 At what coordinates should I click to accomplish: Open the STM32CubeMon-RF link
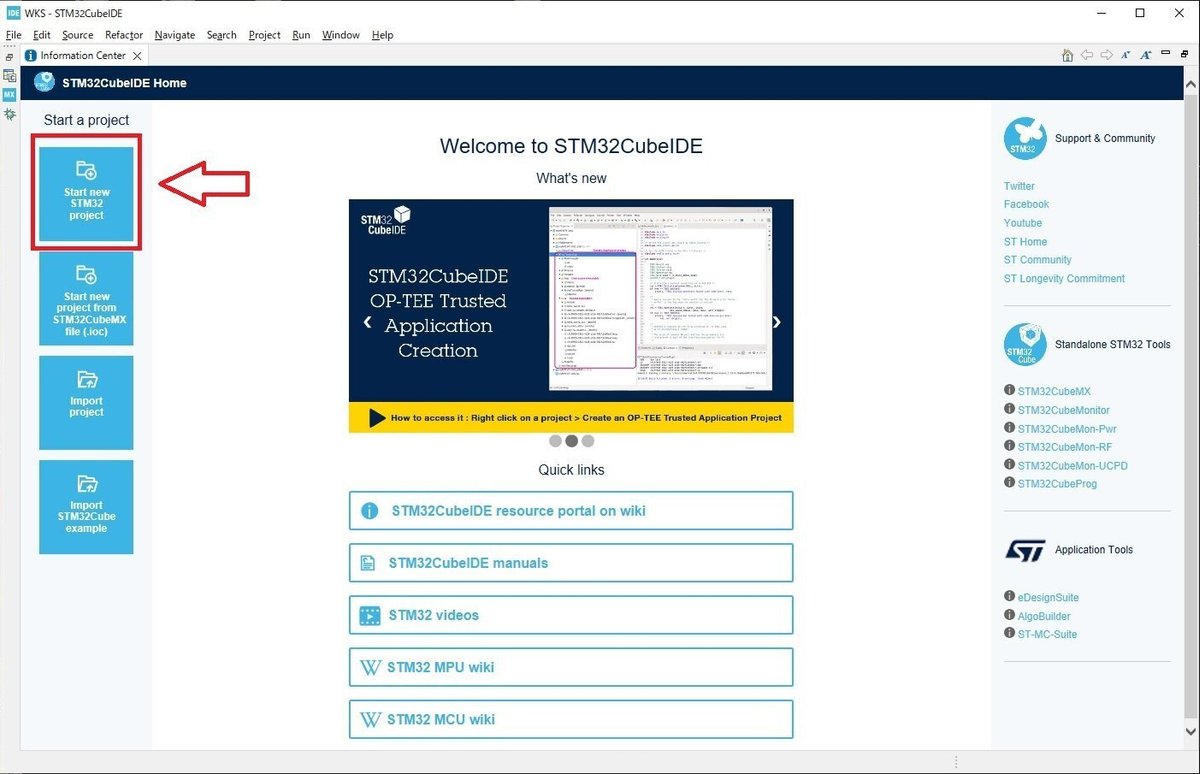point(1064,448)
